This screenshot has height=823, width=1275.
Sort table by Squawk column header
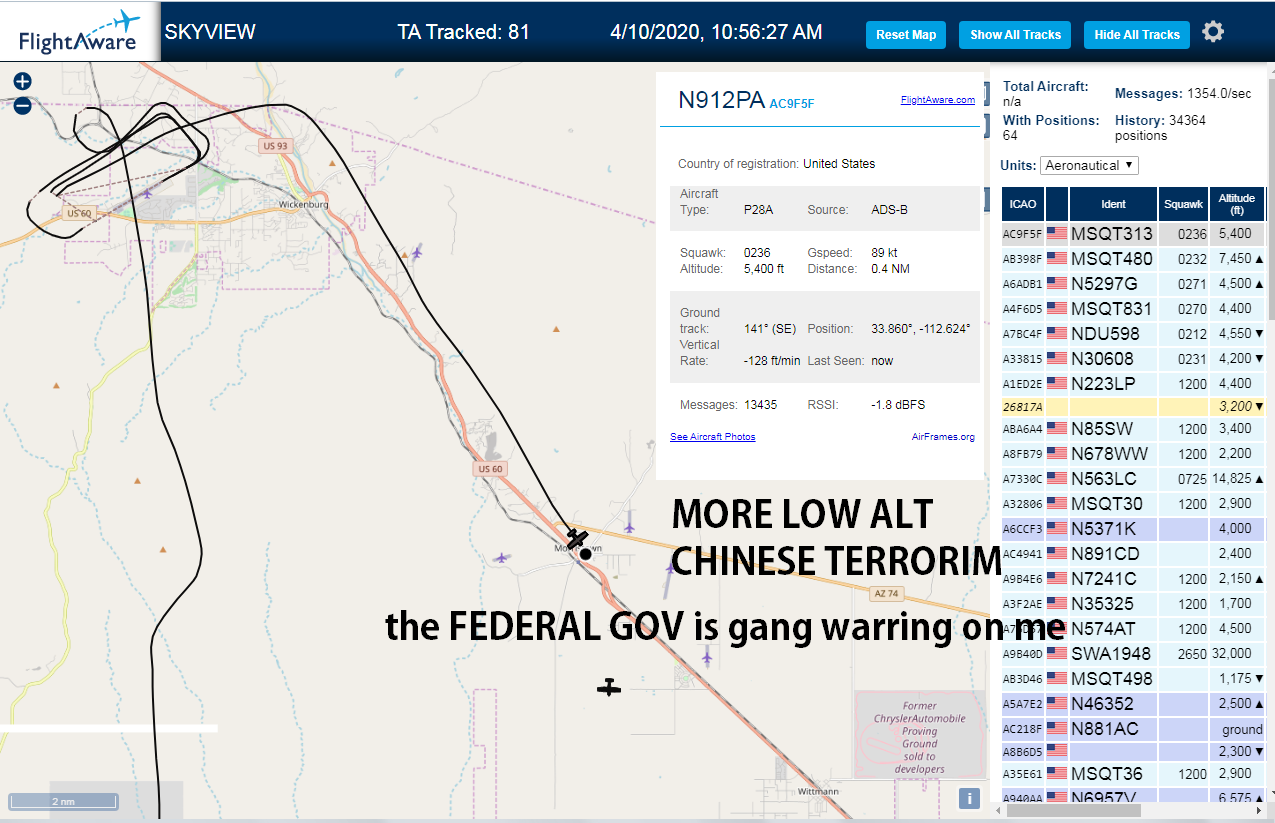[1183, 204]
